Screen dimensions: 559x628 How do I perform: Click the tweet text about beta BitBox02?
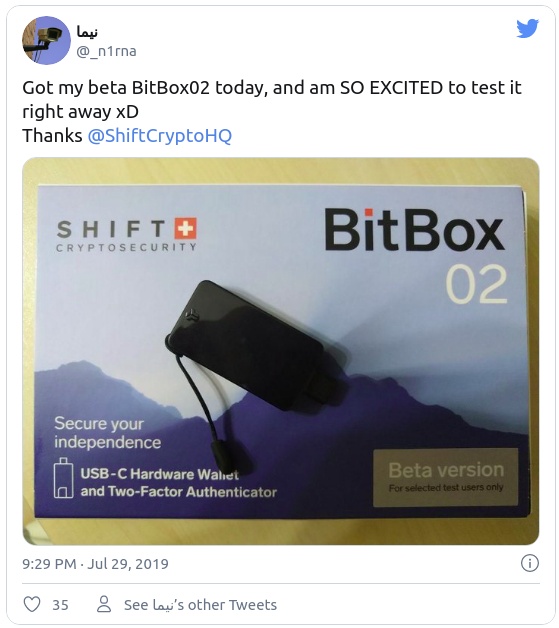pyautogui.click(x=272, y=111)
